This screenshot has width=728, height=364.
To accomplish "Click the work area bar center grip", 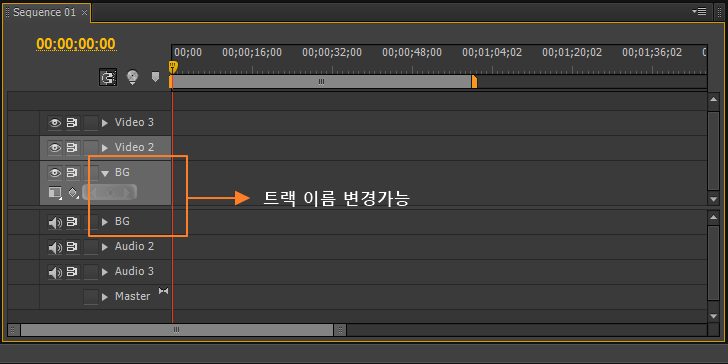I will pos(321,82).
